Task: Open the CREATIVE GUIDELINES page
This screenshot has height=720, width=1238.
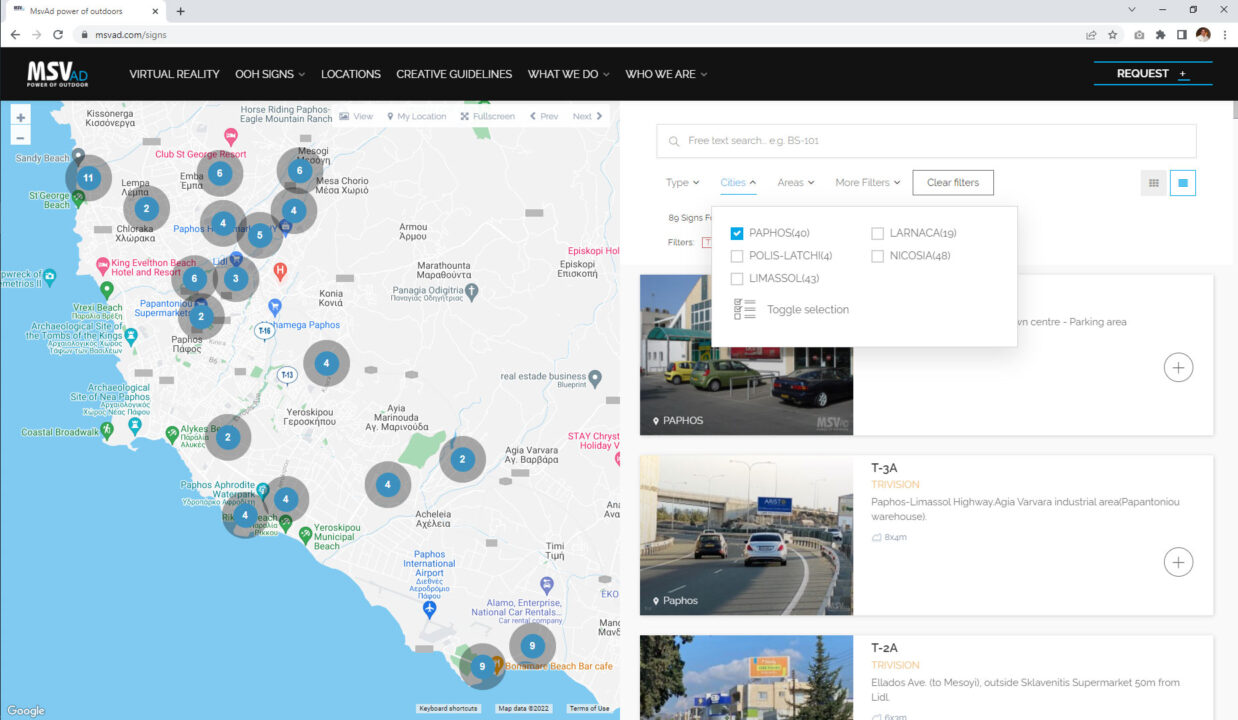Action: pyautogui.click(x=454, y=74)
